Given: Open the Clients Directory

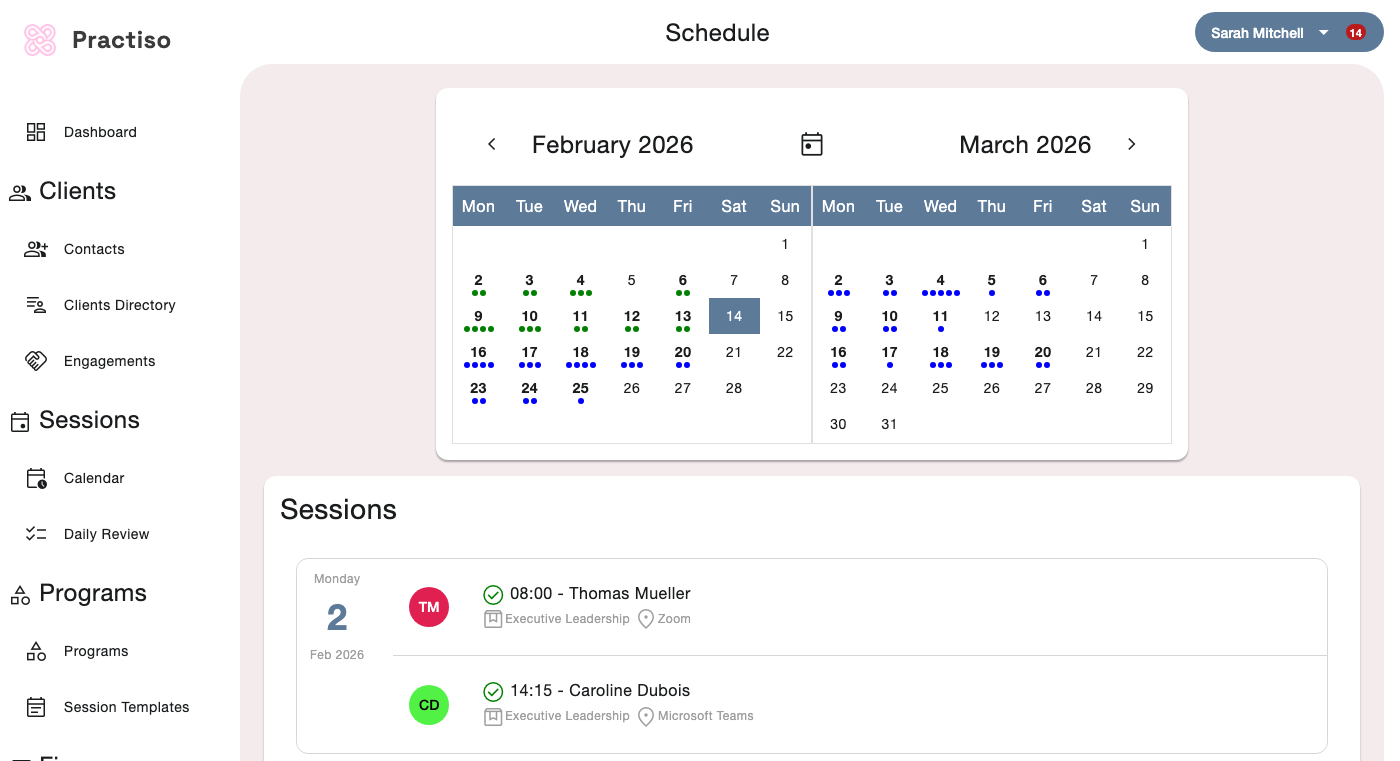Looking at the screenshot, I should [x=120, y=305].
